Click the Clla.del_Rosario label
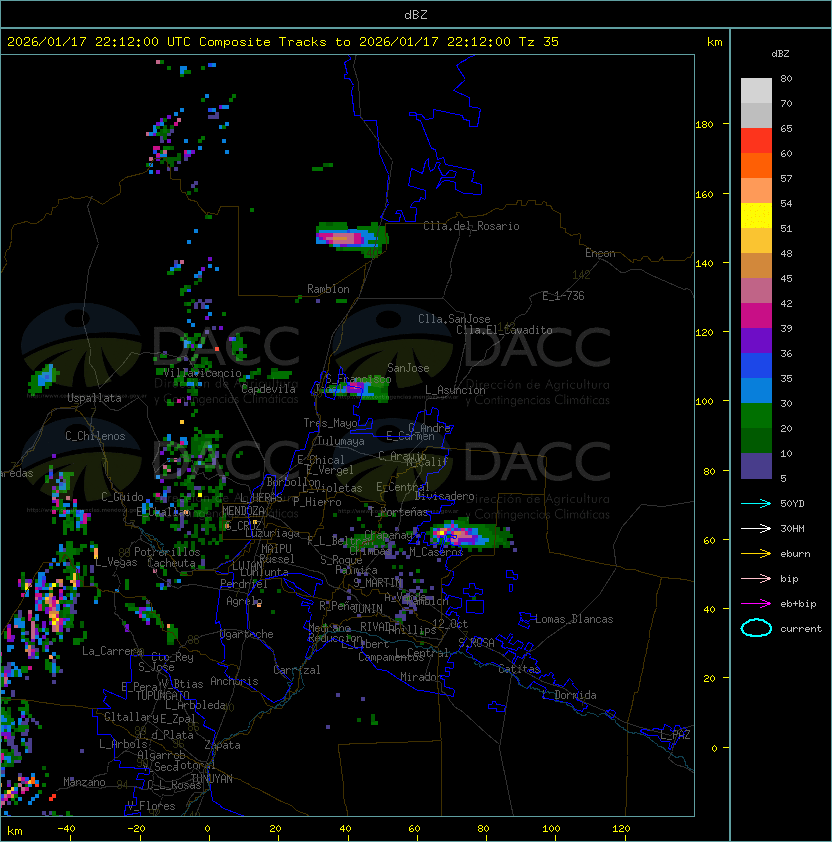 pyautogui.click(x=471, y=226)
